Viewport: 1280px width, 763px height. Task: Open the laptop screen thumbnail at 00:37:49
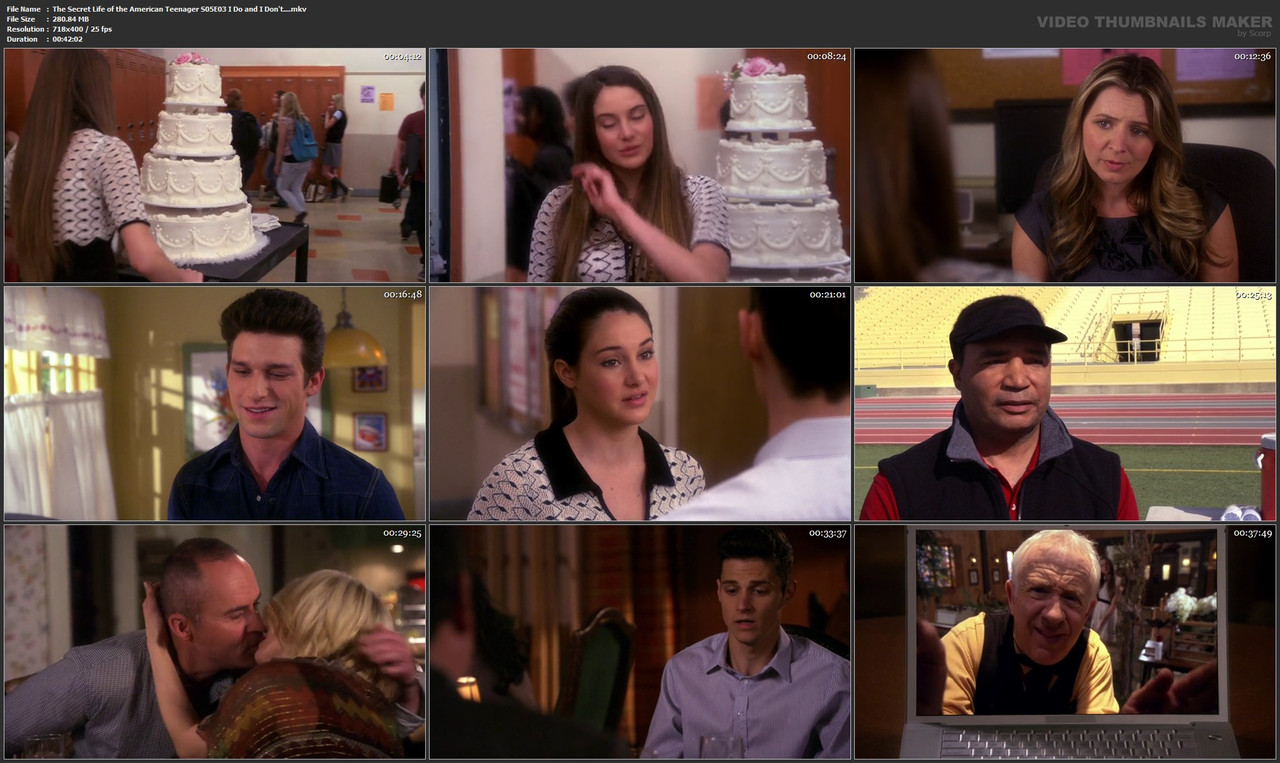click(x=1065, y=641)
